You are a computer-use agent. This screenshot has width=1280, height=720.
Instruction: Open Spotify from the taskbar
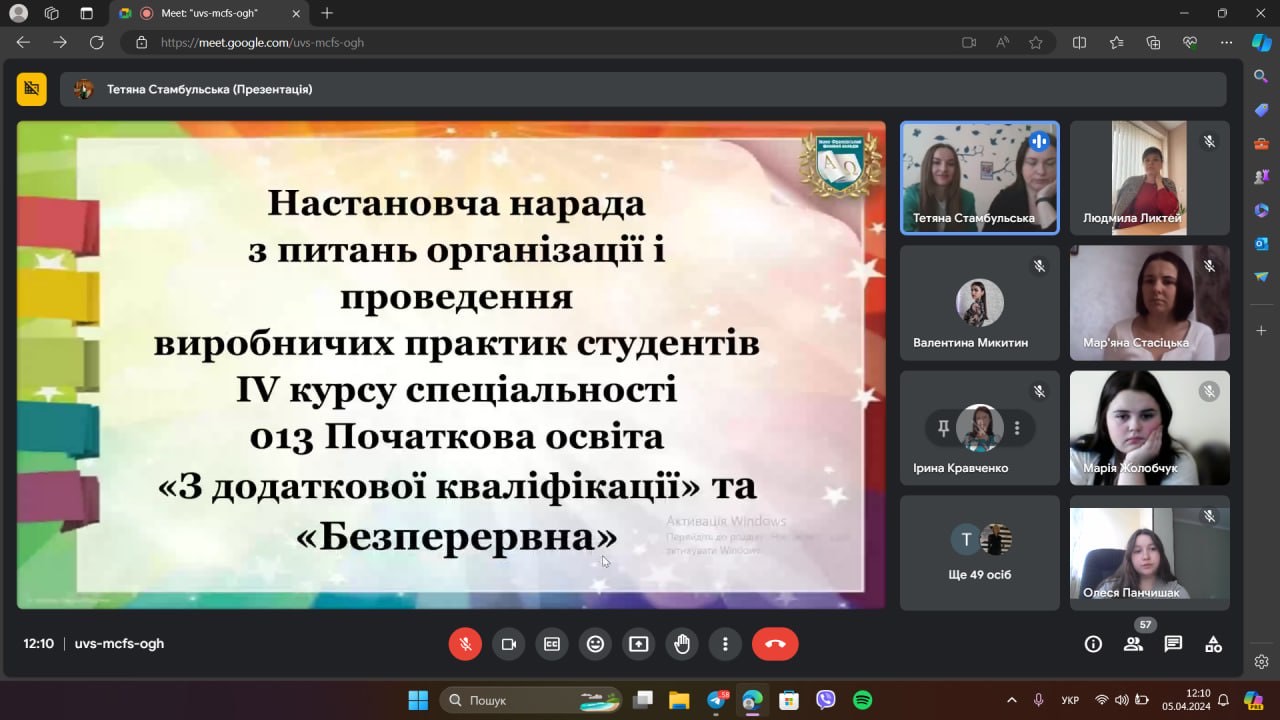coord(862,700)
